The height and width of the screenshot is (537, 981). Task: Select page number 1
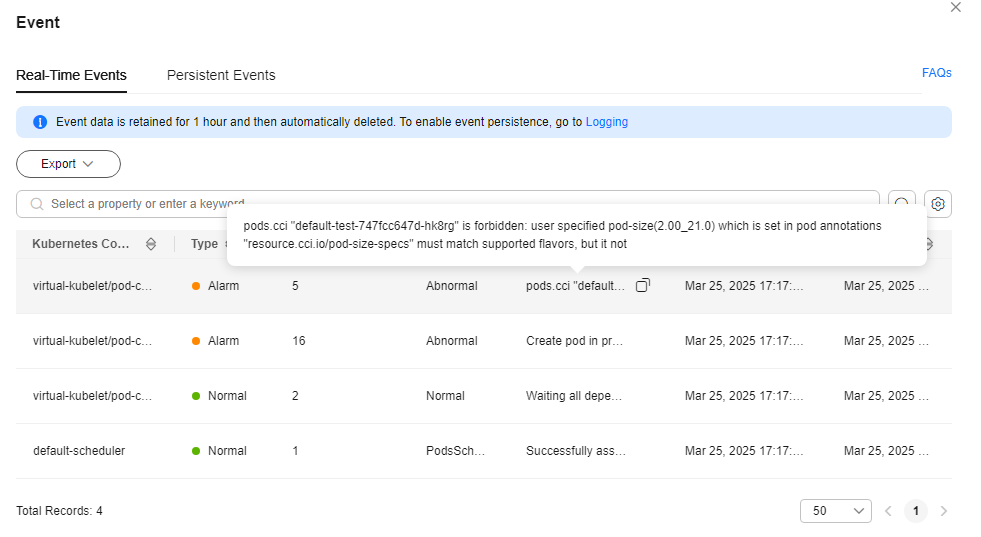click(x=916, y=511)
